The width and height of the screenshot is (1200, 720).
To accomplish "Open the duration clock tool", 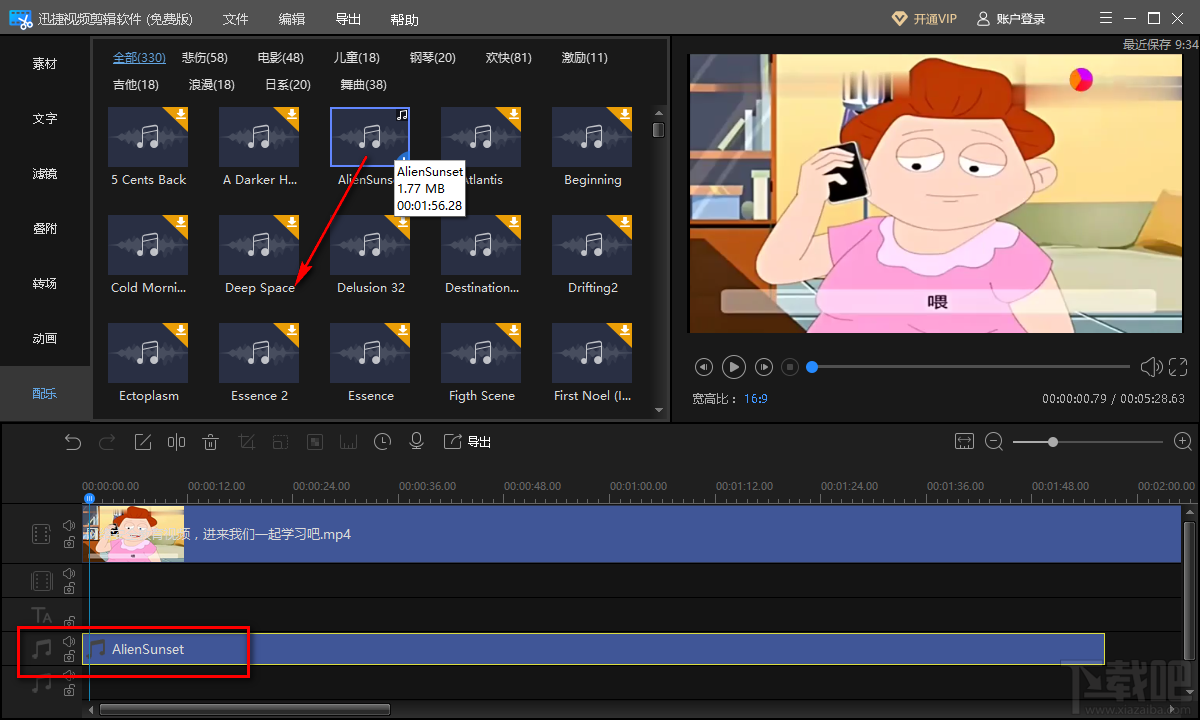I will (382, 441).
